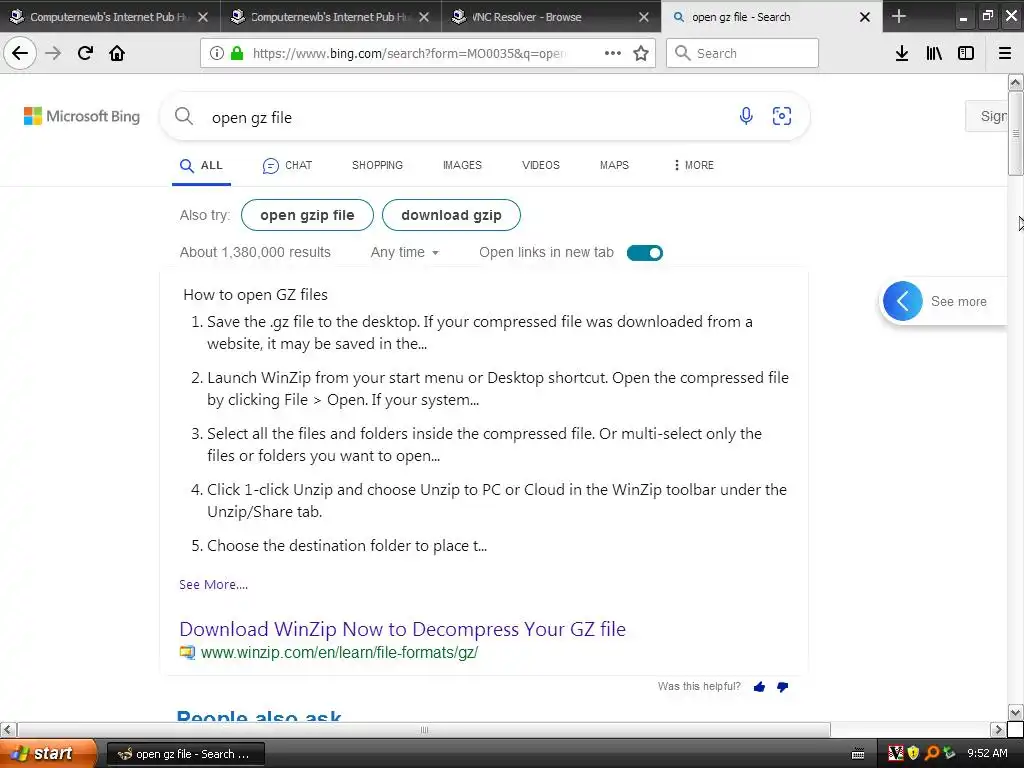This screenshot has height=768, width=1024.
Task: Click the horizontal scrollbar thumb
Action: [x=424, y=729]
